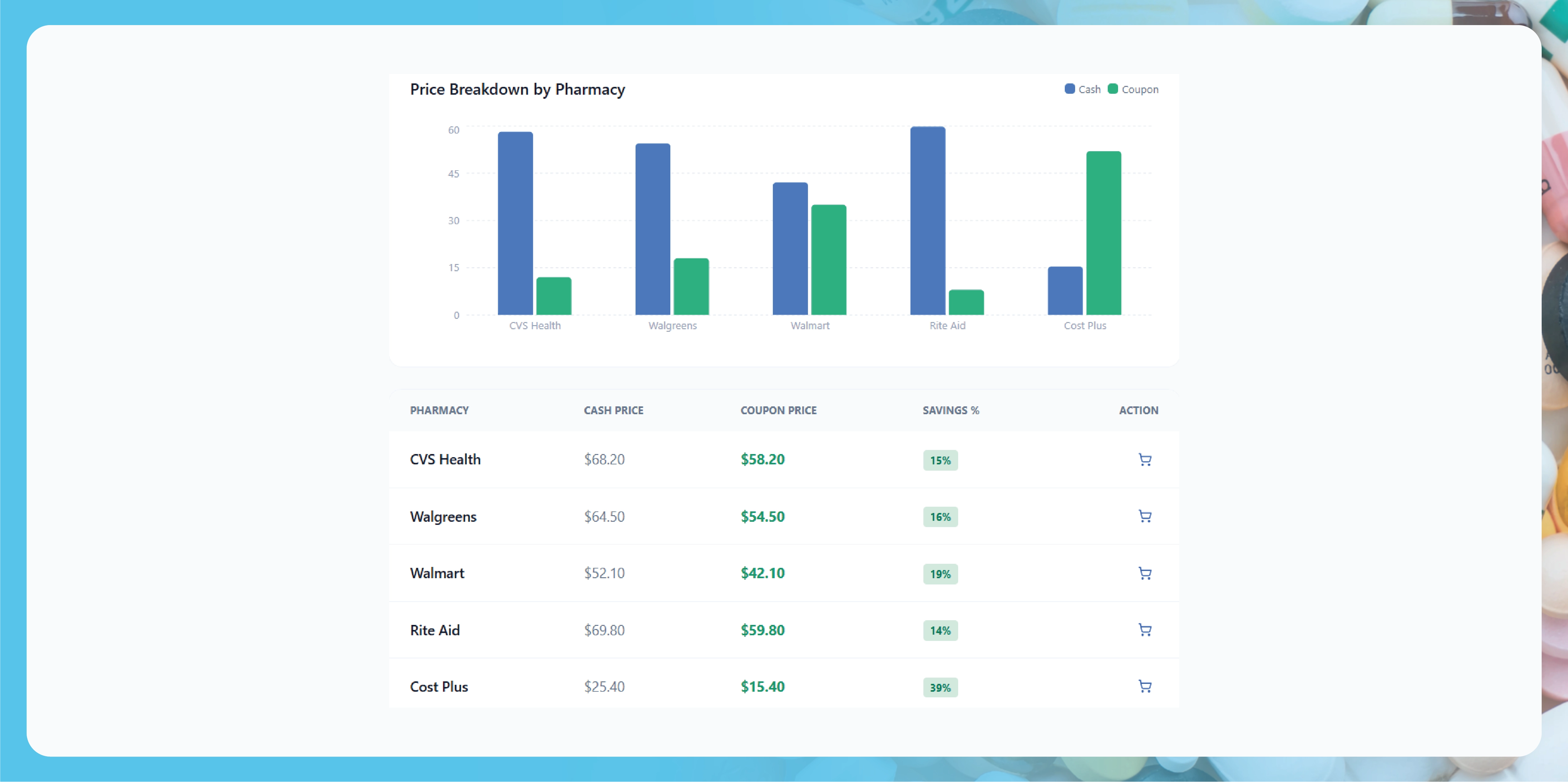Sort by the Savings % column header
The height and width of the screenshot is (782, 1568).
click(x=950, y=410)
